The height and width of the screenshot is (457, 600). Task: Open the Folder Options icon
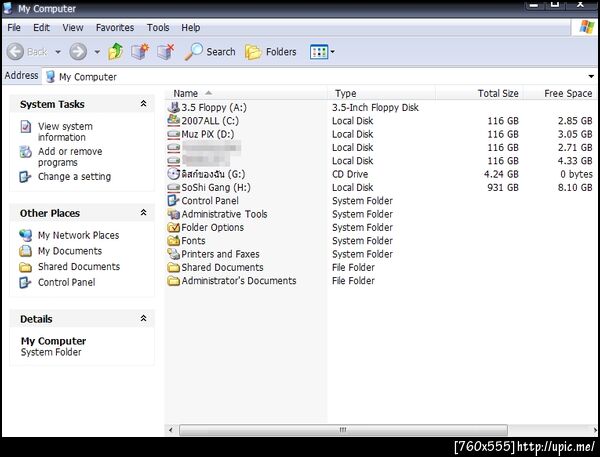pyautogui.click(x=173, y=227)
